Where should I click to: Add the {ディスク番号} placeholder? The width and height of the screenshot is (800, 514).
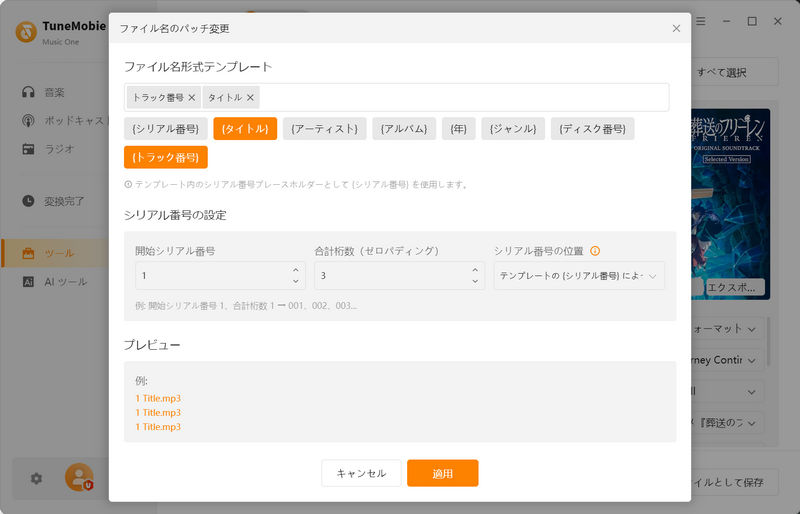coord(592,129)
